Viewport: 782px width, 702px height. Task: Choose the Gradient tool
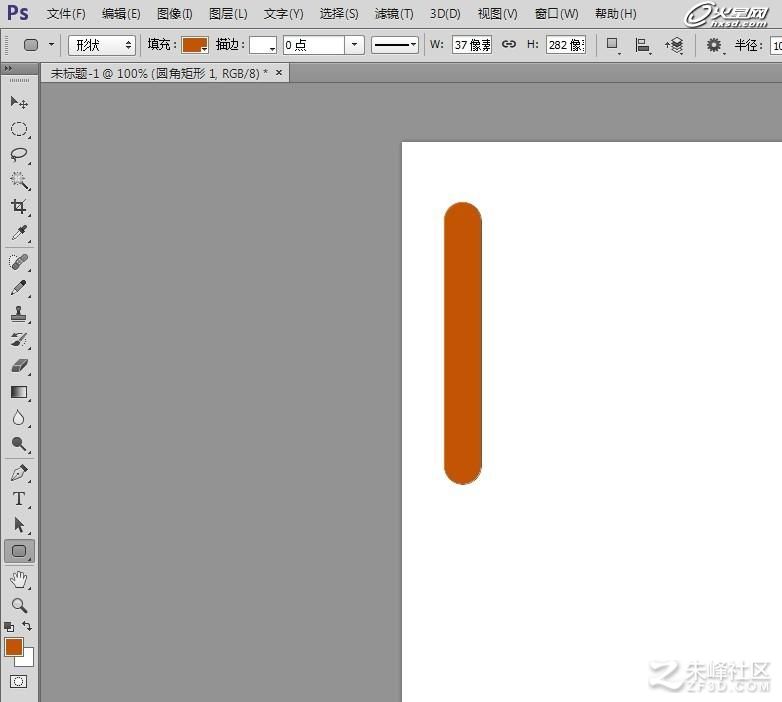pyautogui.click(x=19, y=392)
